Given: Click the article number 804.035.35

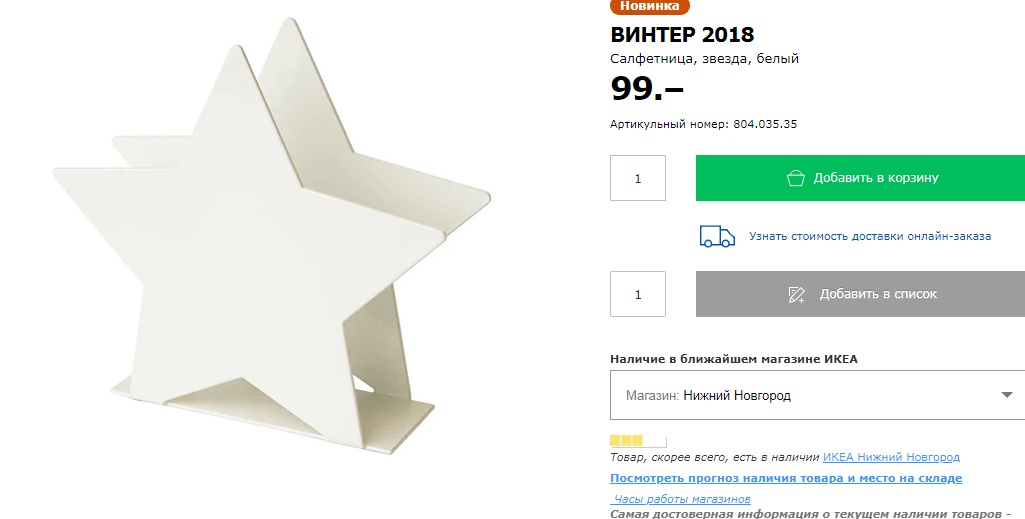Looking at the screenshot, I should point(765,124).
